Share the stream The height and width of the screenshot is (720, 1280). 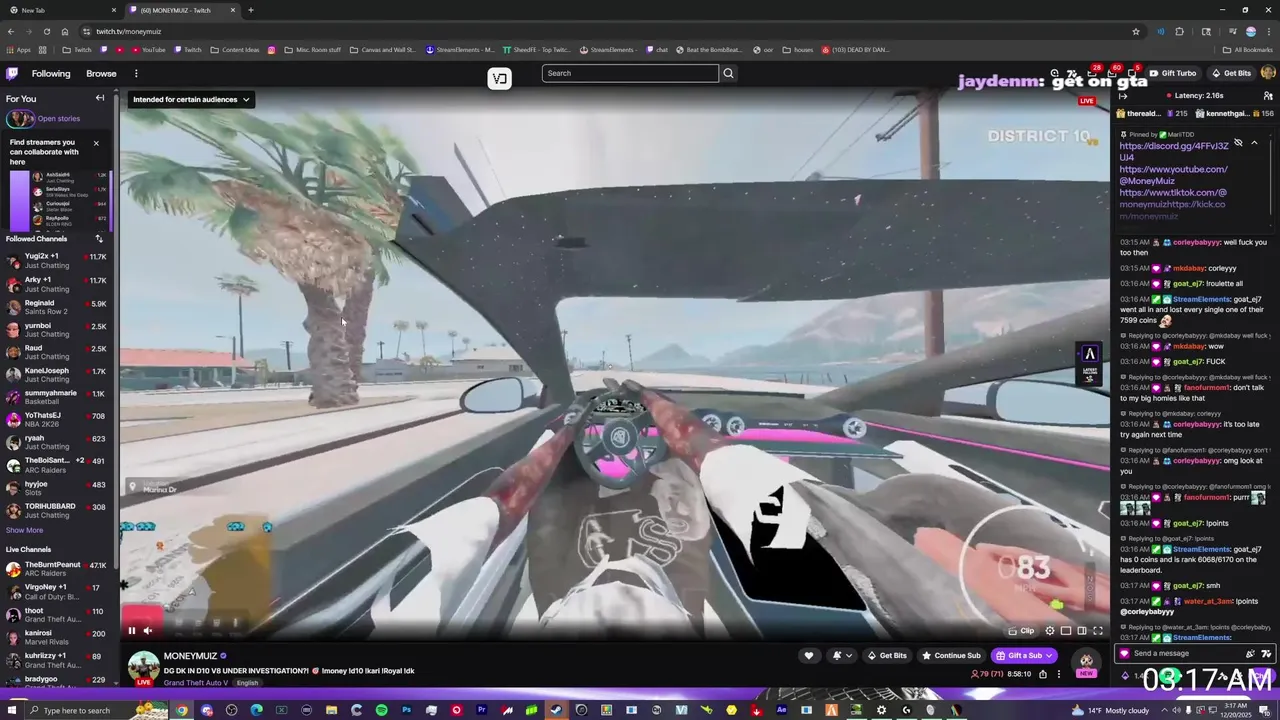pyautogui.click(x=1043, y=674)
